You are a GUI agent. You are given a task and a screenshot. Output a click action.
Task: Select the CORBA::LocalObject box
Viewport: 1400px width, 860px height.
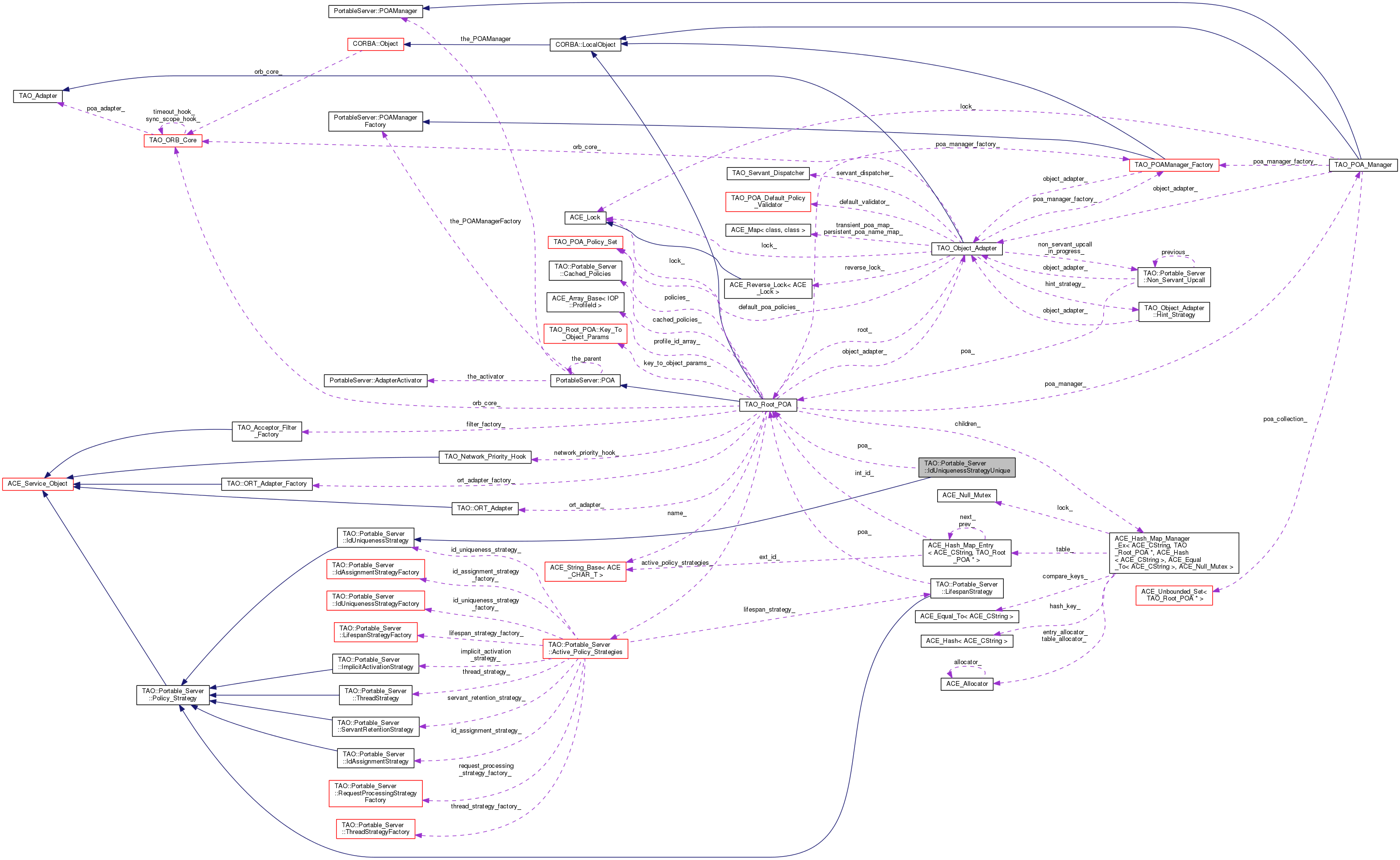(x=585, y=44)
